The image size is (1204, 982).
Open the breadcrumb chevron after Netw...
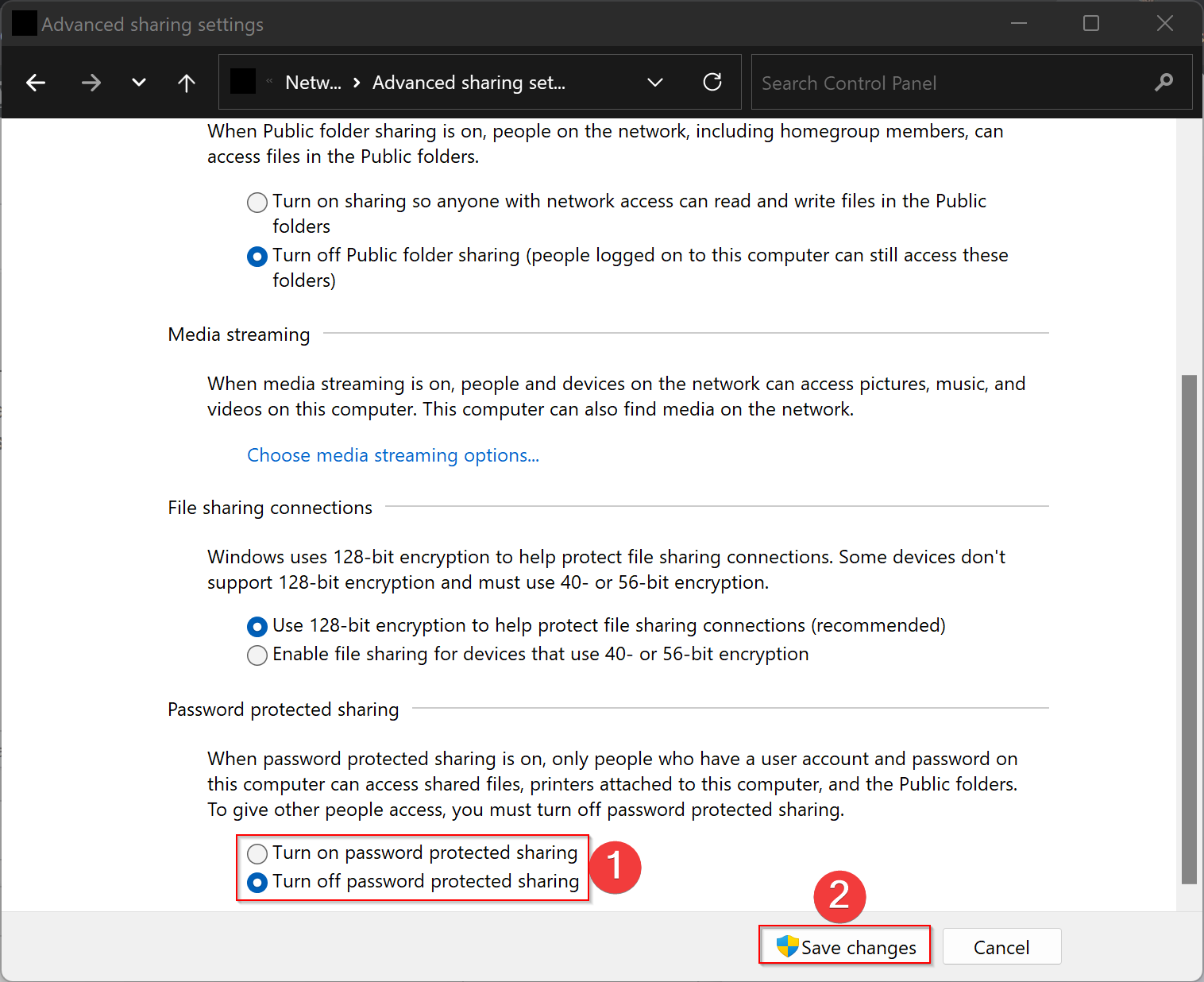coord(357,83)
